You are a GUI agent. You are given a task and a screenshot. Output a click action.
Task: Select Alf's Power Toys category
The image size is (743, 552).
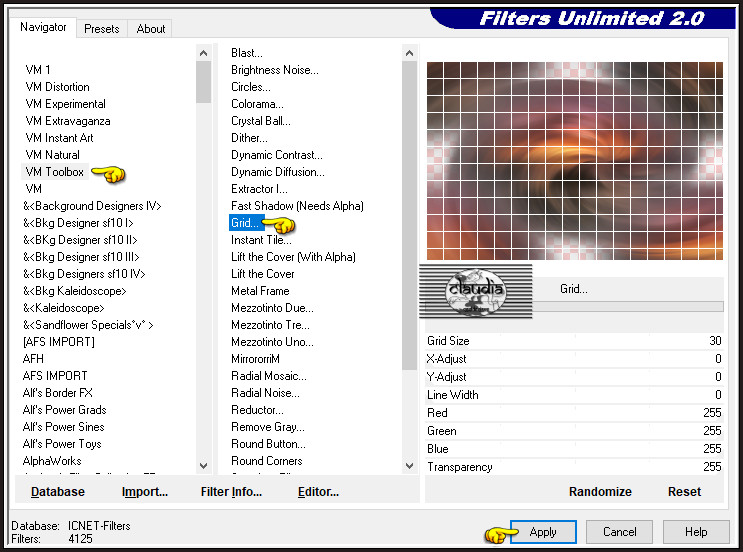(62, 444)
